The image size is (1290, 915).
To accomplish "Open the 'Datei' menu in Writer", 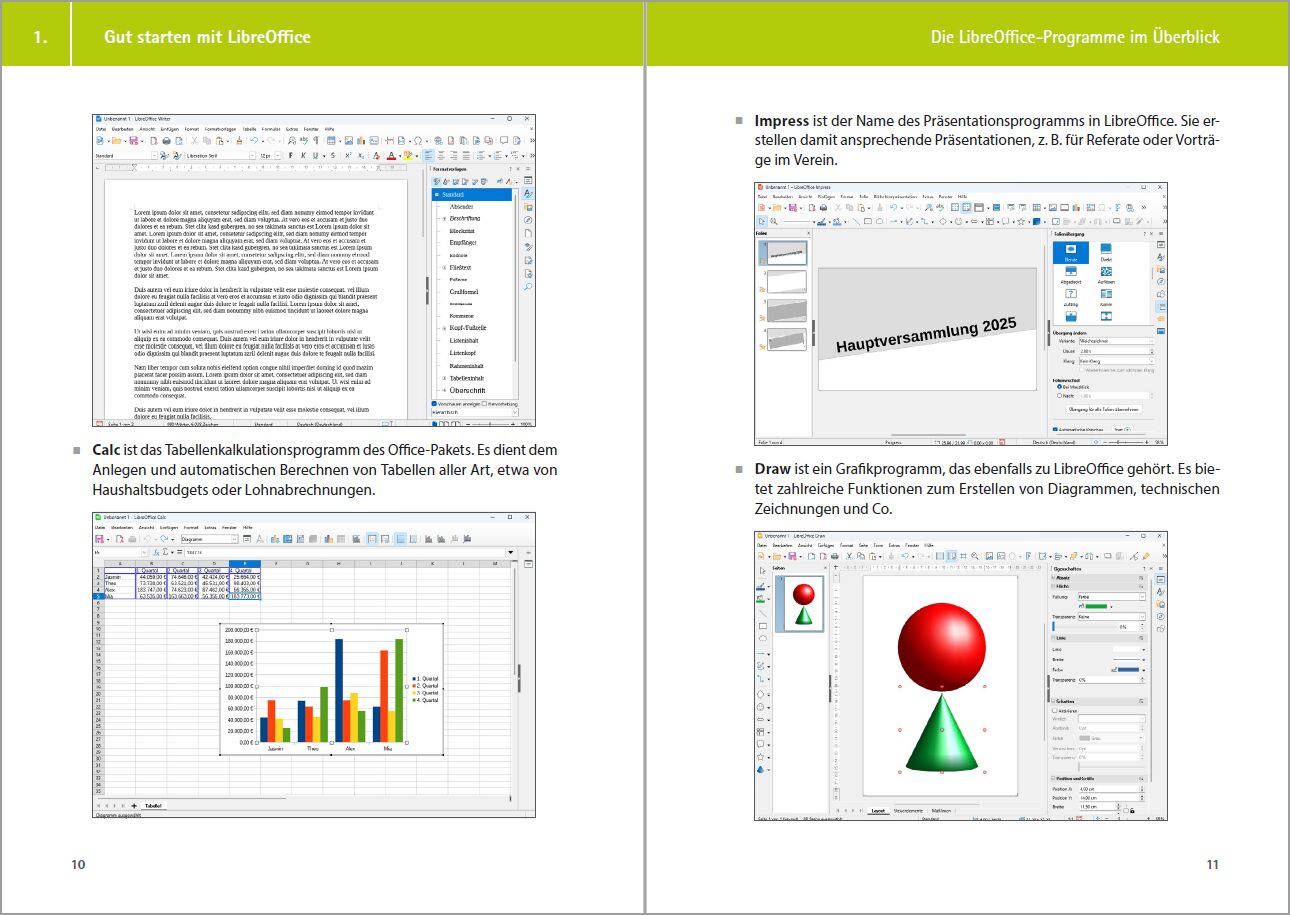I will [101, 129].
